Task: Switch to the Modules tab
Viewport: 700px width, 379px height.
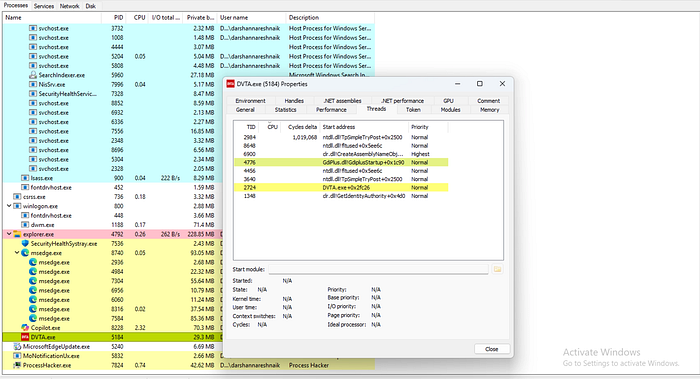Action: pyautogui.click(x=450, y=109)
